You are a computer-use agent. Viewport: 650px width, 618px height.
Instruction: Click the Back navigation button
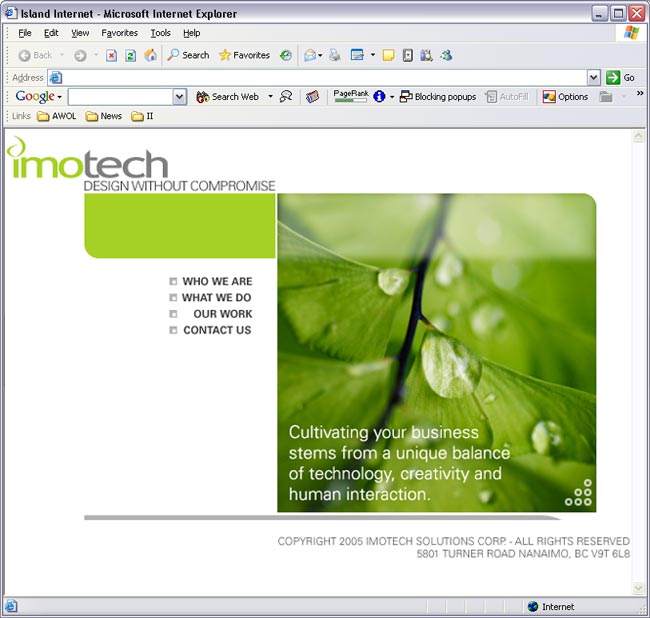click(35, 55)
